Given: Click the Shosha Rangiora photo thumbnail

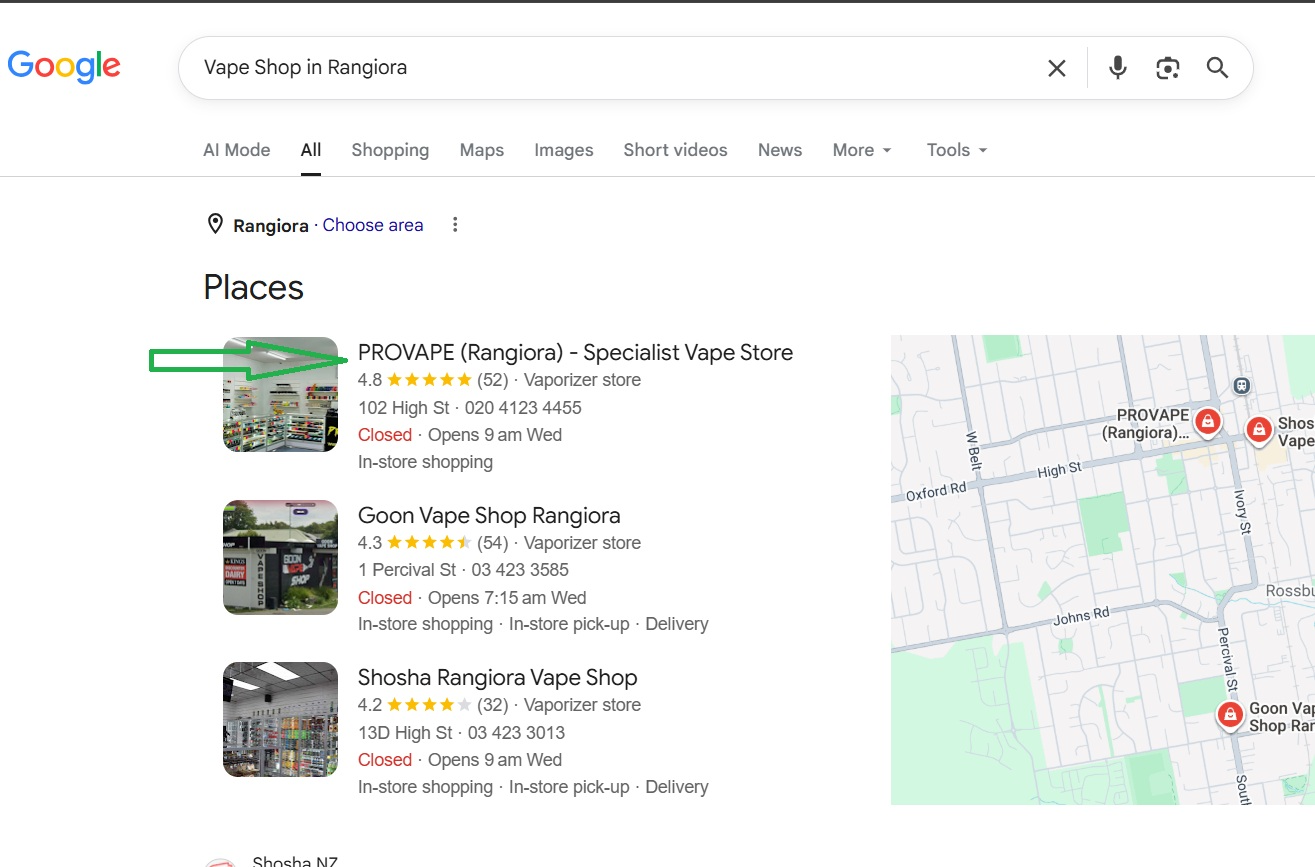Looking at the screenshot, I should [x=280, y=719].
